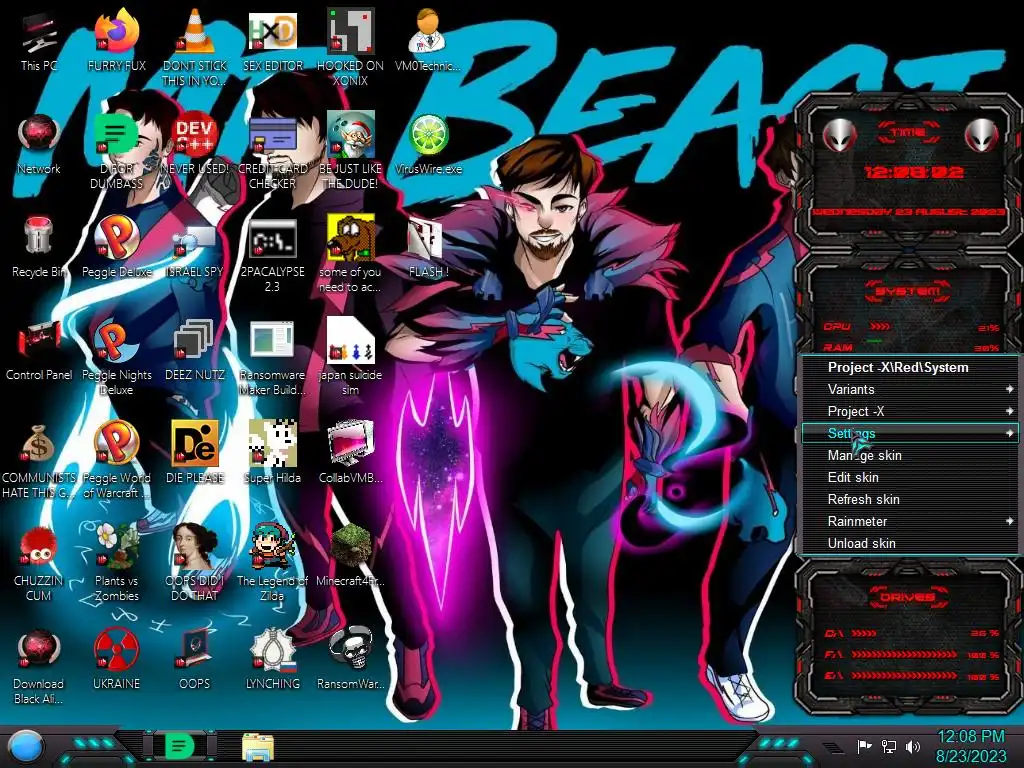1024x768 pixels.
Task: Open the network tray icon
Action: click(x=889, y=746)
